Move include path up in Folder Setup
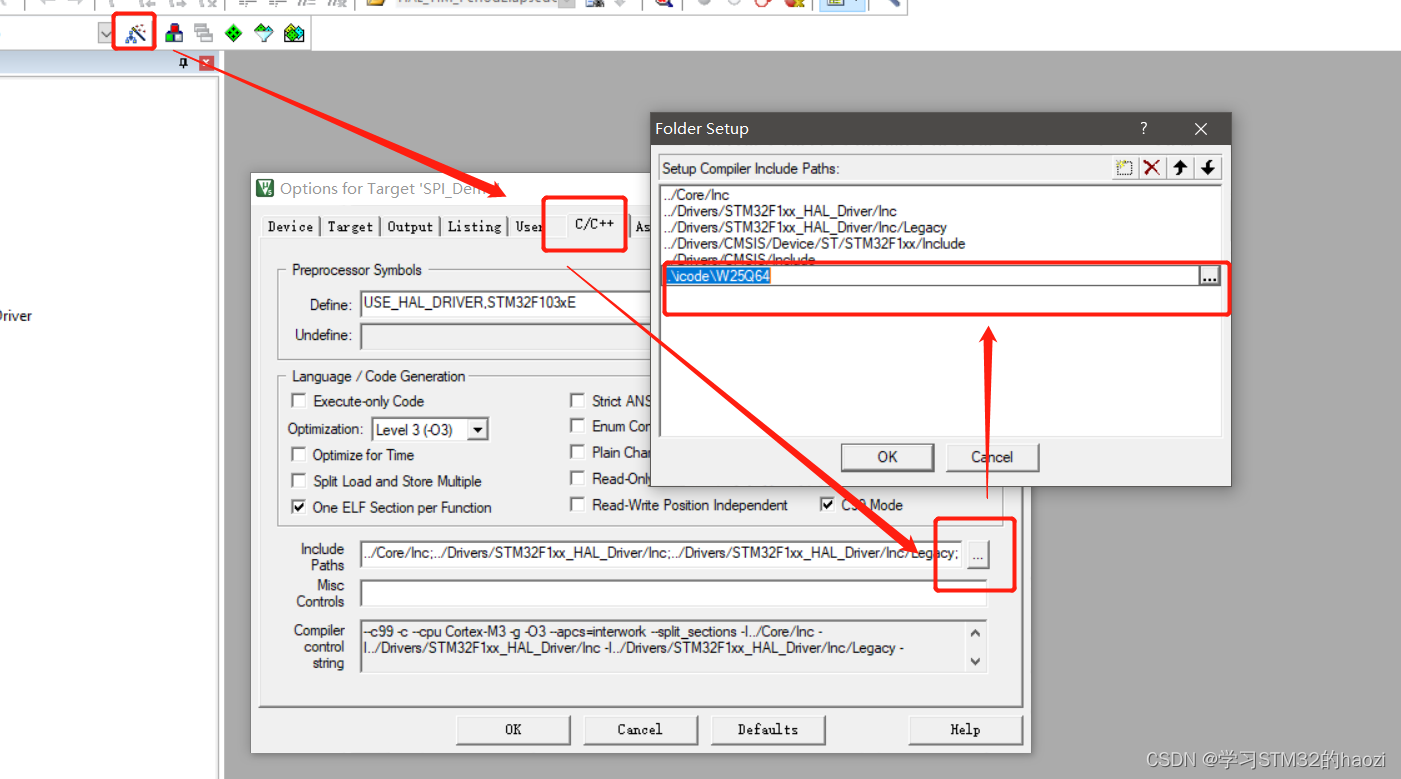This screenshot has height=779, width=1401. click(1180, 168)
